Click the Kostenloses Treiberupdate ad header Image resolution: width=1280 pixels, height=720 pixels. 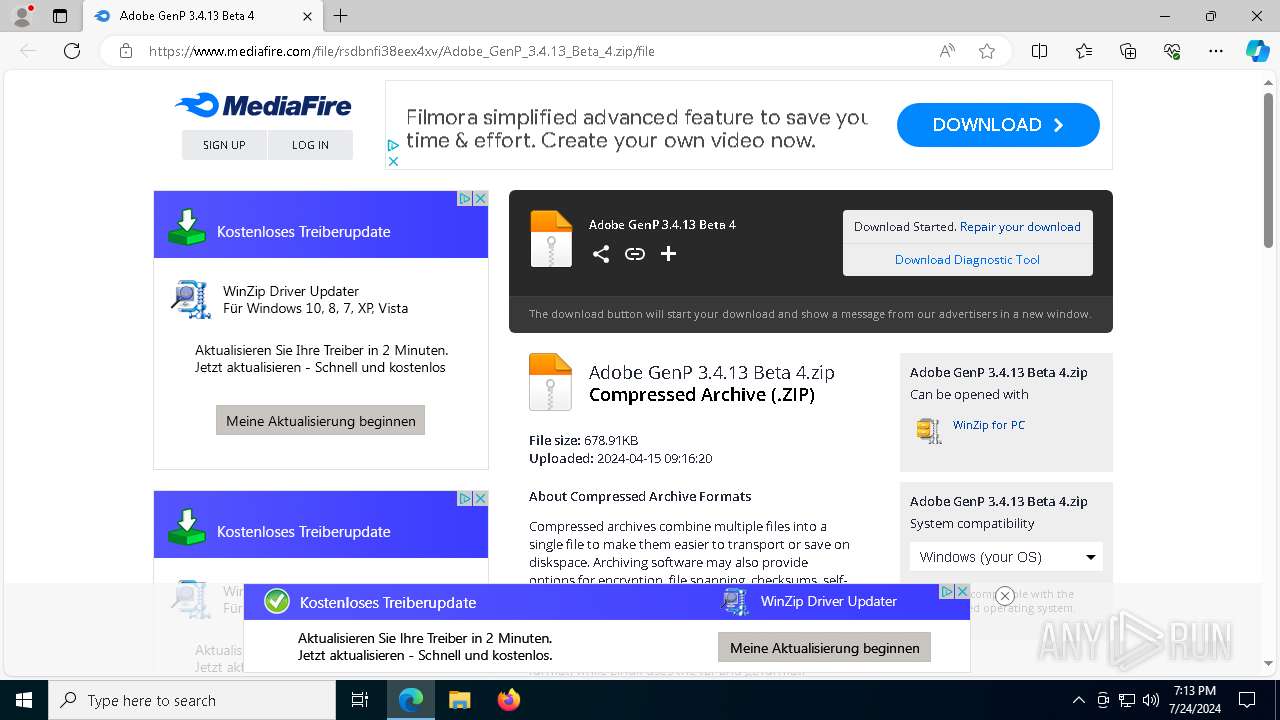321,225
